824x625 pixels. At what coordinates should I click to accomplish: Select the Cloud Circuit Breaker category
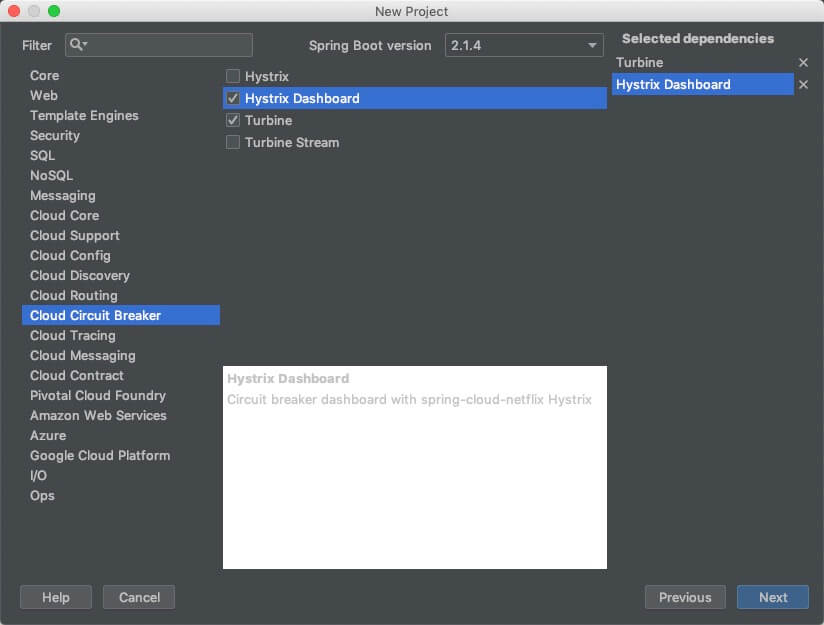point(121,315)
